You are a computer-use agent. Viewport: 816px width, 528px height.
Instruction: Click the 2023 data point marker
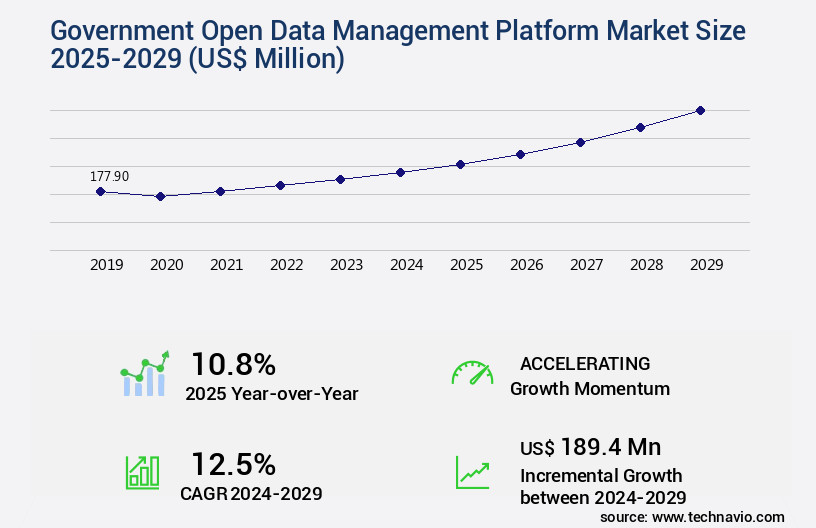coord(340,179)
